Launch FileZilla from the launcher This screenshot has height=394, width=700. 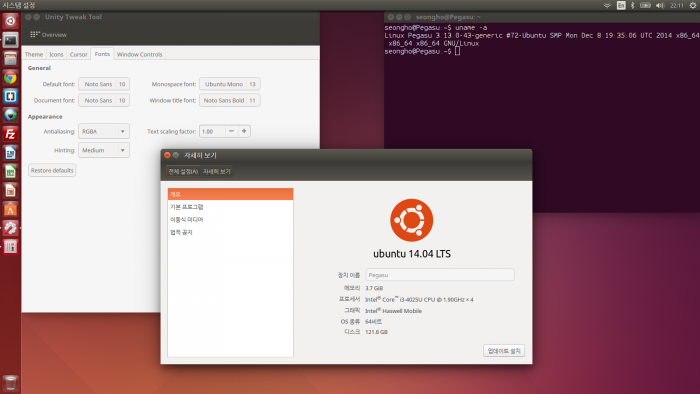(10, 134)
